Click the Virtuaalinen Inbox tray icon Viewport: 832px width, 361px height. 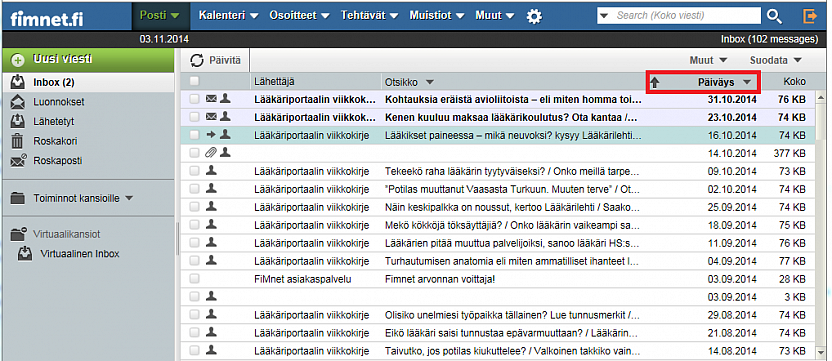[x=25, y=254]
